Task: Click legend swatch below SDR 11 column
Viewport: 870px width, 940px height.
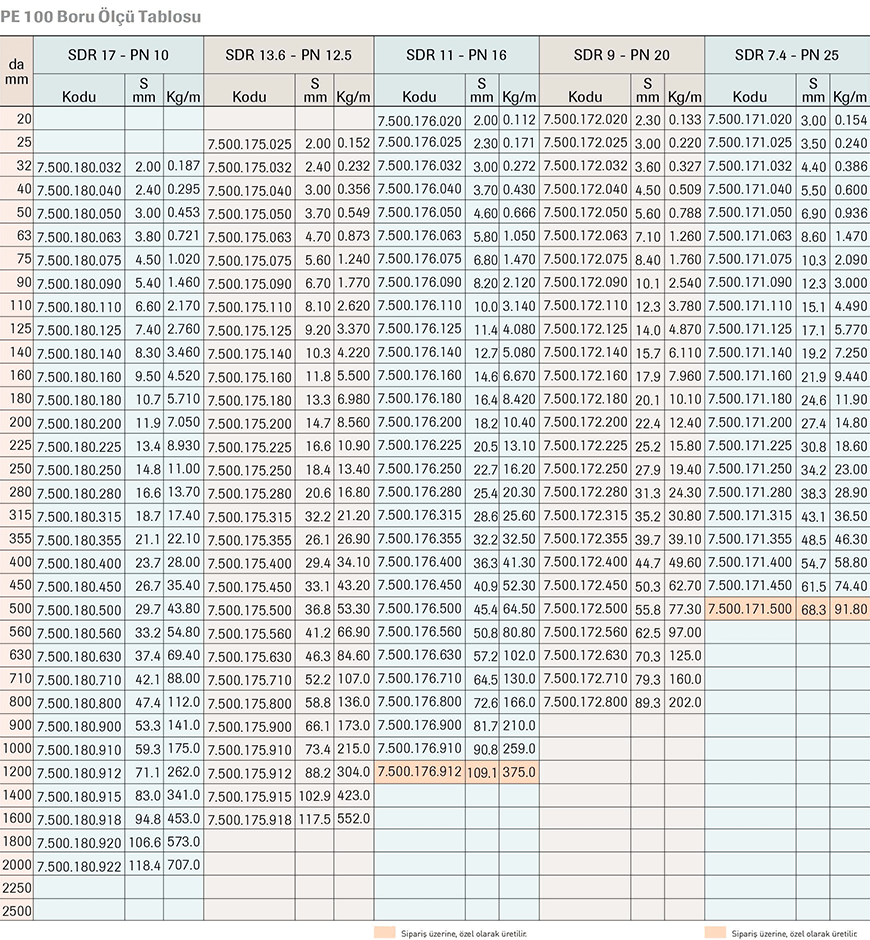Action: pos(385,932)
